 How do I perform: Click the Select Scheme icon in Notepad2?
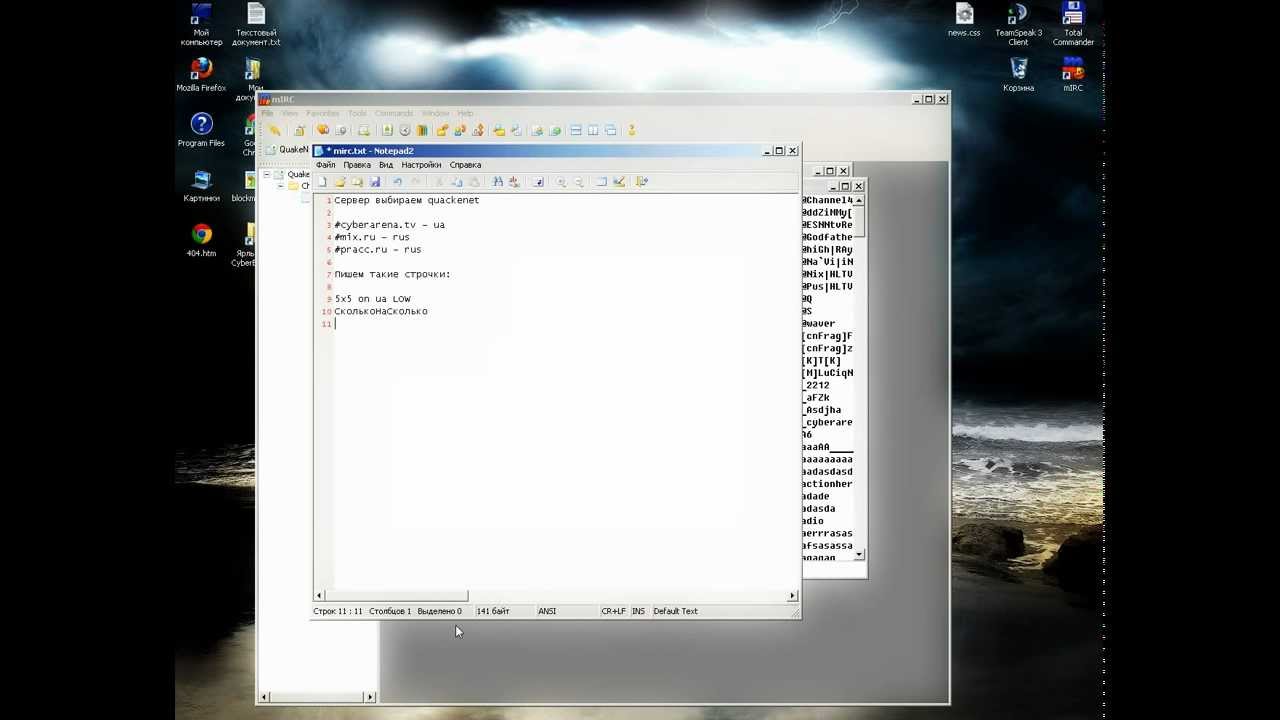point(601,182)
